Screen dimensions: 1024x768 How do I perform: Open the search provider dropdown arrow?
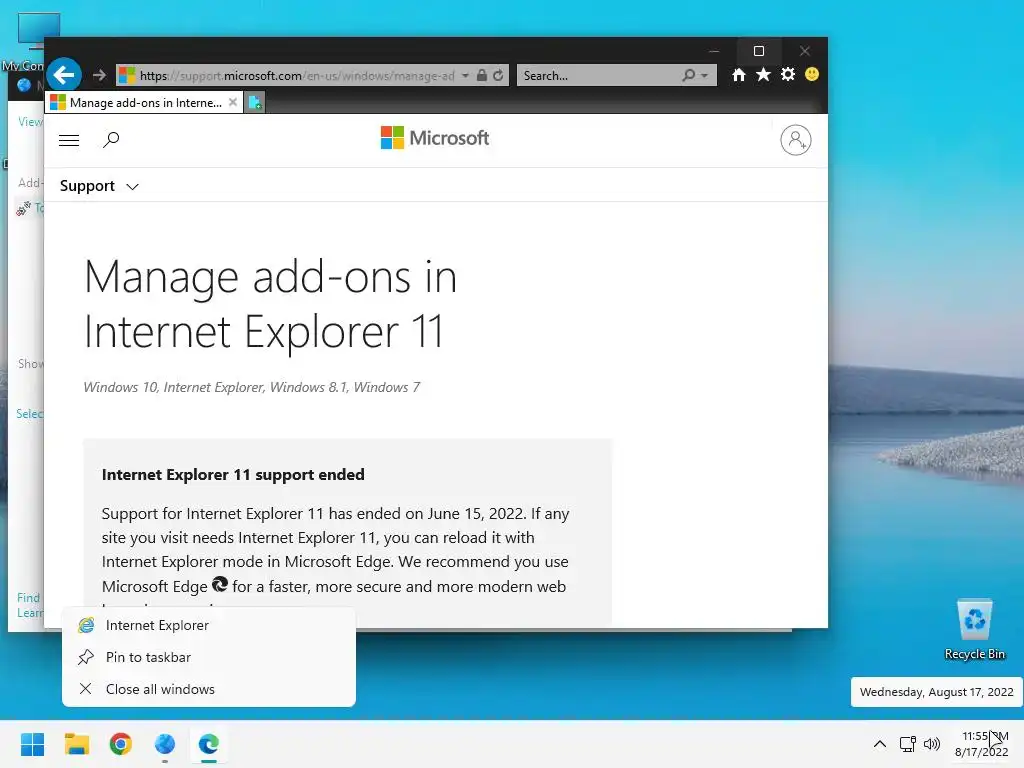(704, 76)
